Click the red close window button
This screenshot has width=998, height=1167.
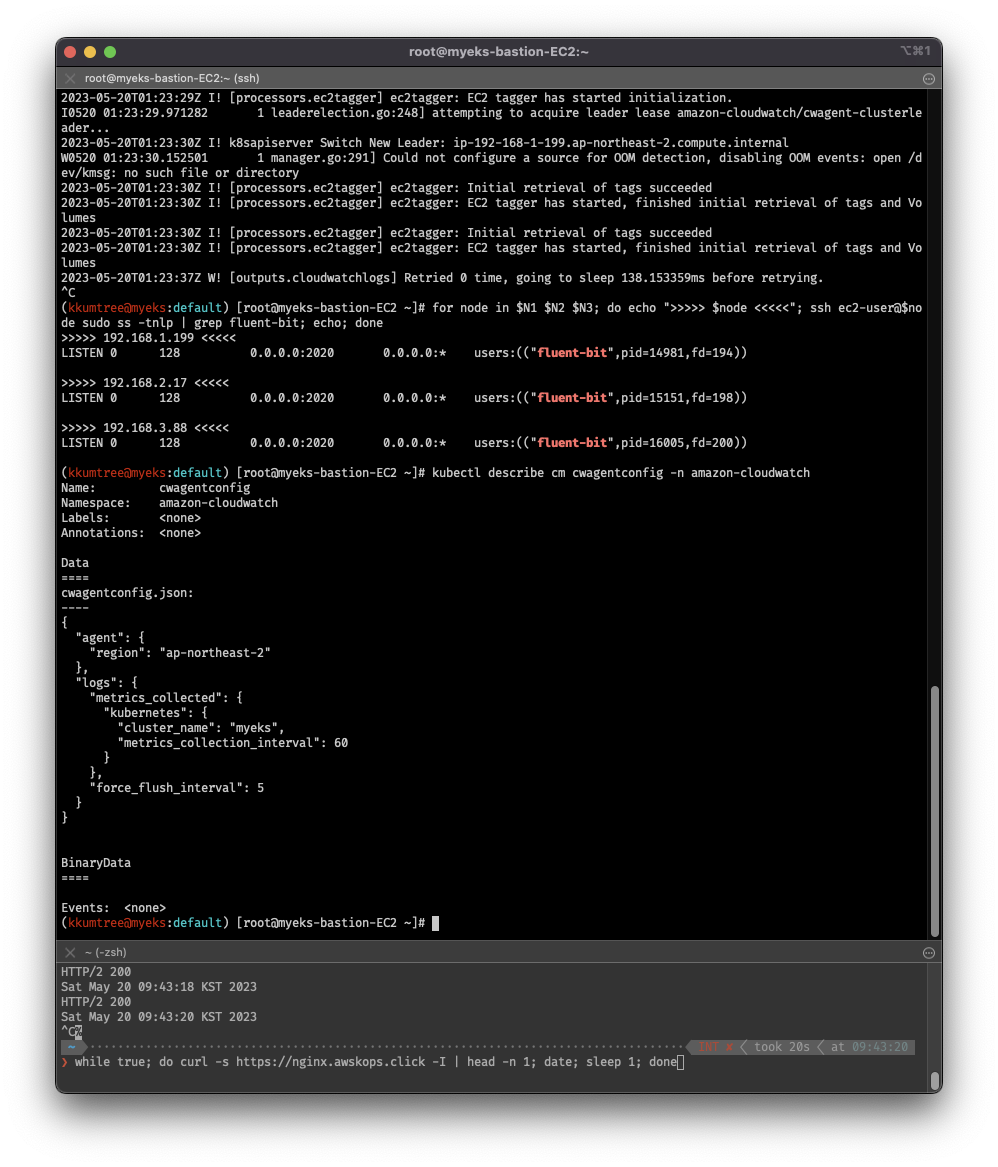[71, 51]
